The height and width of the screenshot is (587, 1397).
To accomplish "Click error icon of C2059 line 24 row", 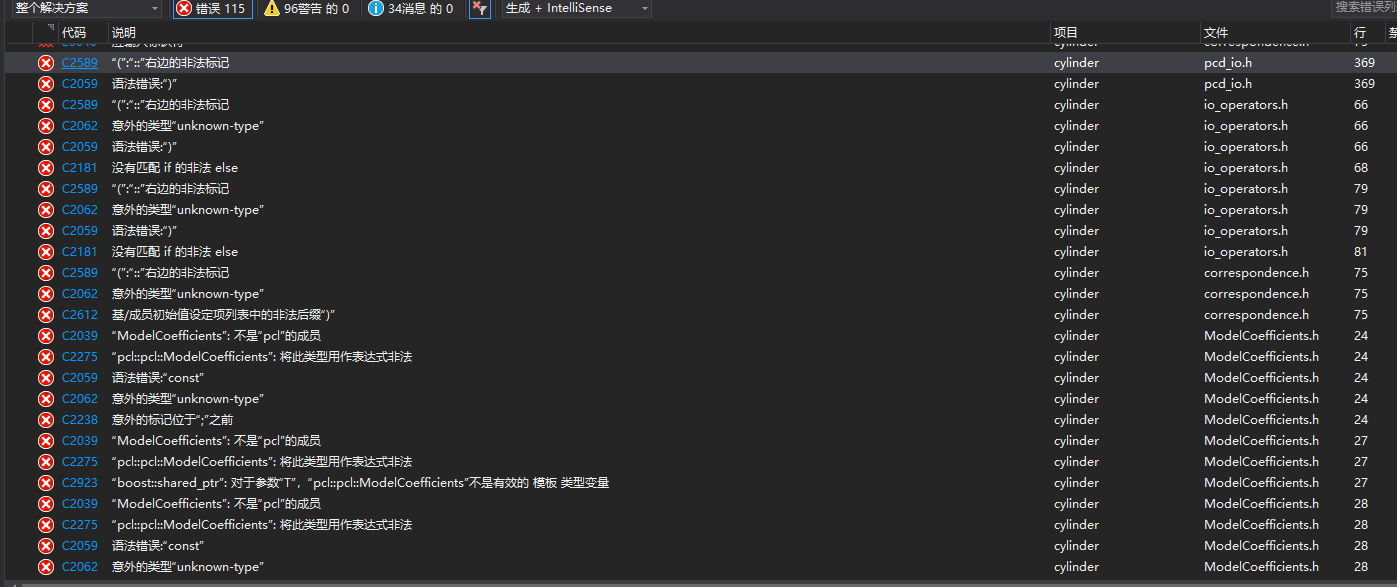I will pyautogui.click(x=46, y=378).
